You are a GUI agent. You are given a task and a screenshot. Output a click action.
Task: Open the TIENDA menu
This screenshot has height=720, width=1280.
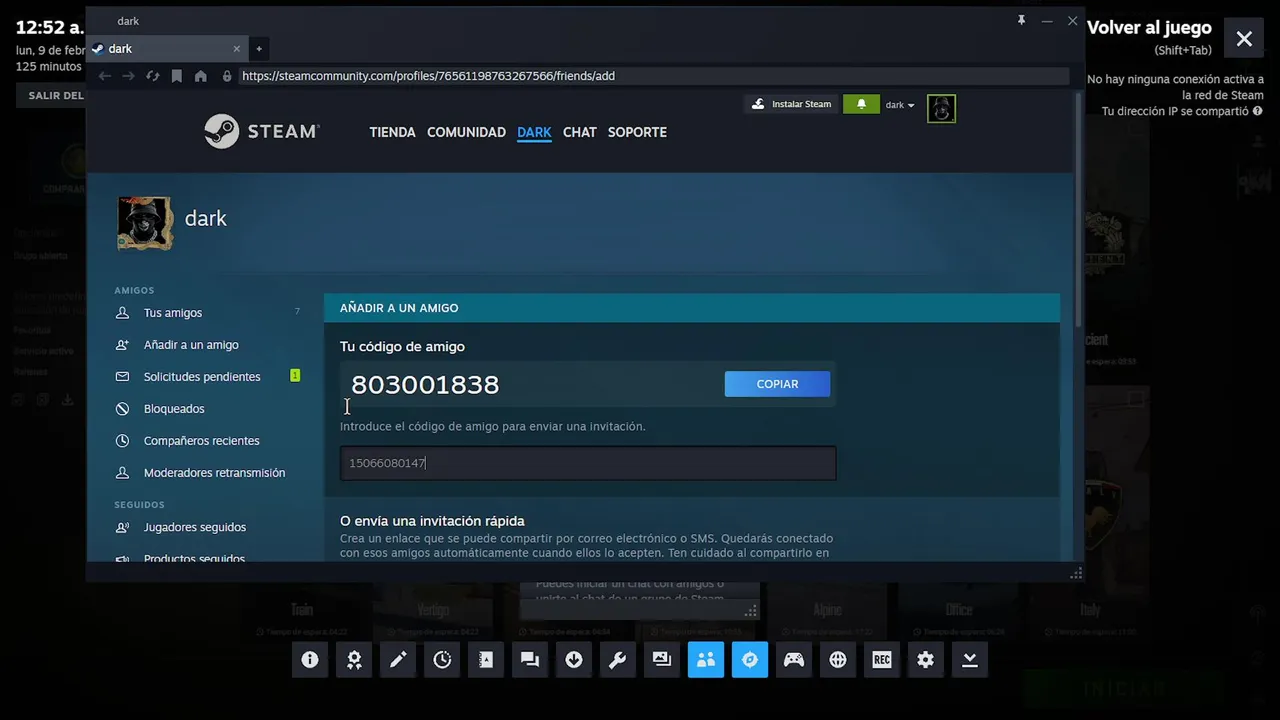coord(392,132)
